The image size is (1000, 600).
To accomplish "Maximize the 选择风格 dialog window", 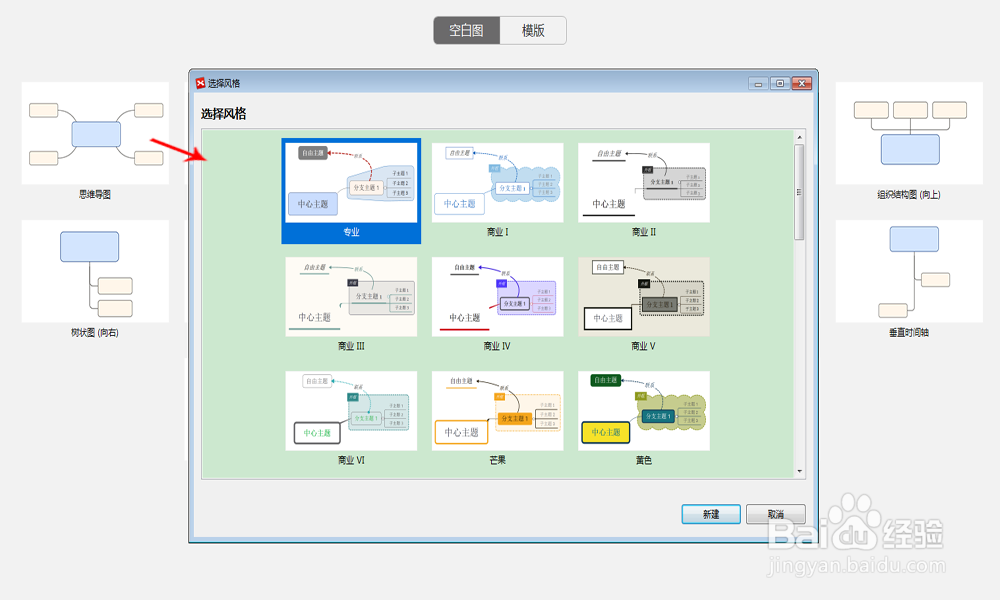I will point(778,83).
